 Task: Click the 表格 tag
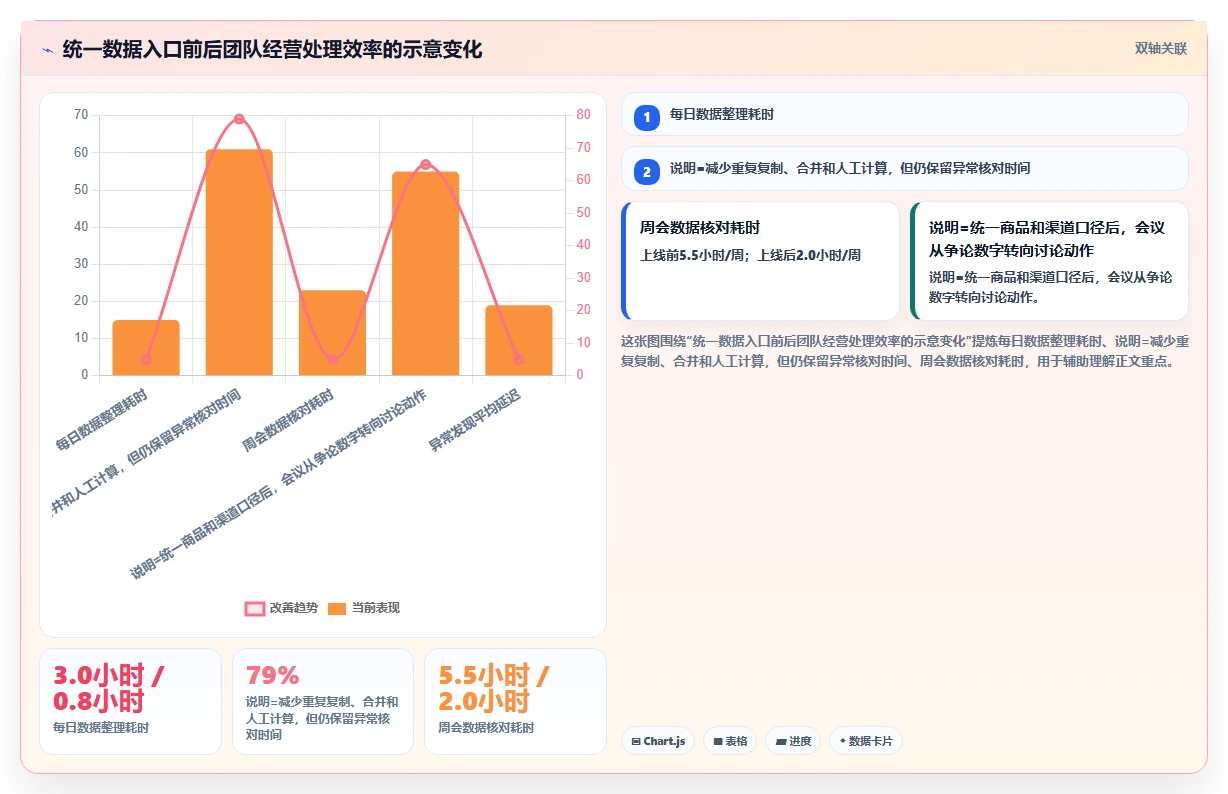(730, 741)
